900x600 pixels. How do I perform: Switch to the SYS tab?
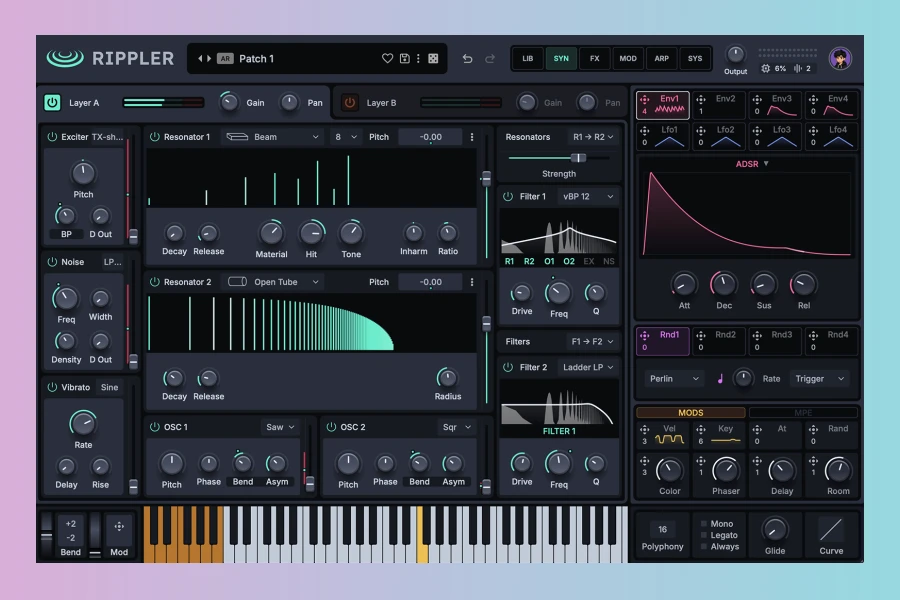point(695,59)
